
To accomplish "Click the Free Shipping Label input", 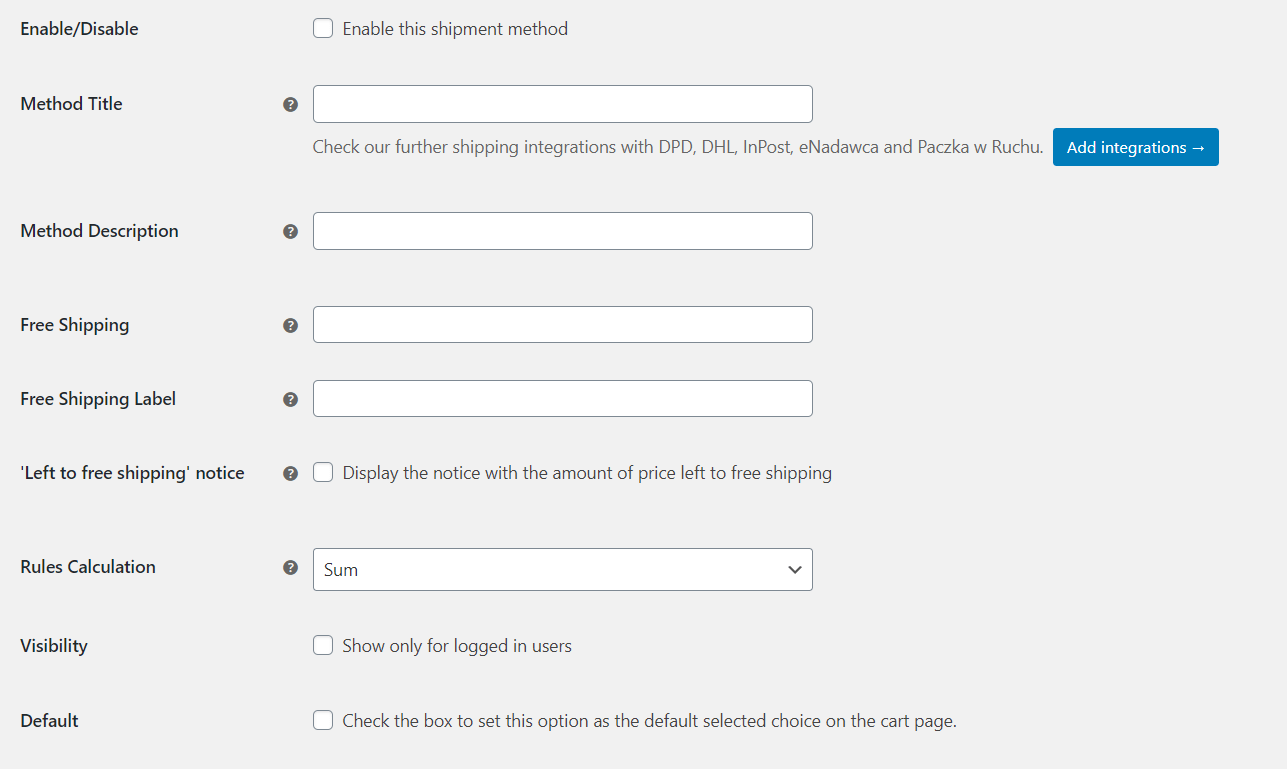I will [563, 399].
